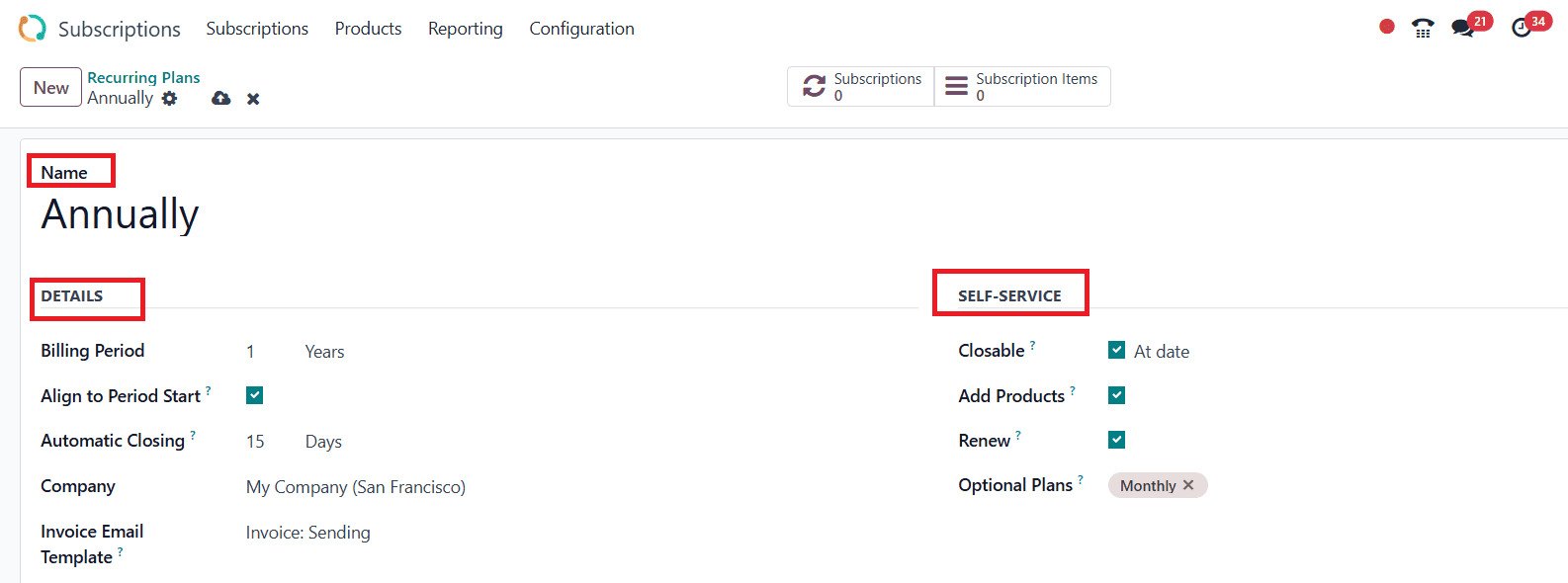Image resolution: width=1568 pixels, height=583 pixels.
Task: Open the gear actions menu beside Annually
Action: [x=170, y=99]
